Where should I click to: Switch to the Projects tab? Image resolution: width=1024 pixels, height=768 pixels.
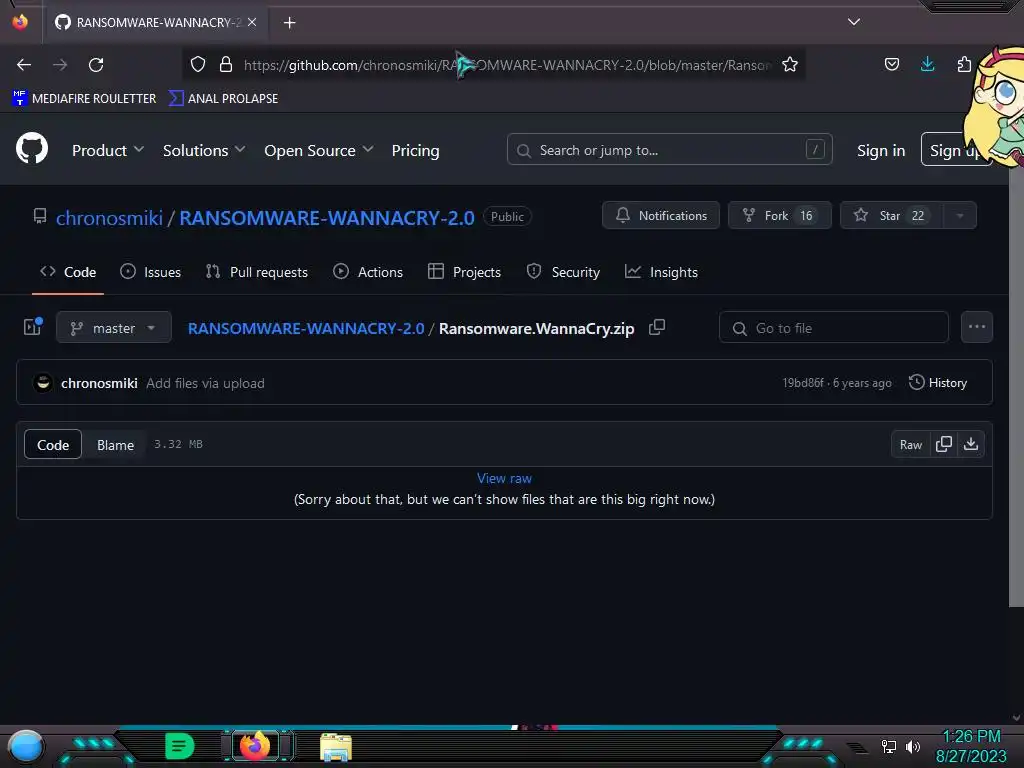point(464,272)
